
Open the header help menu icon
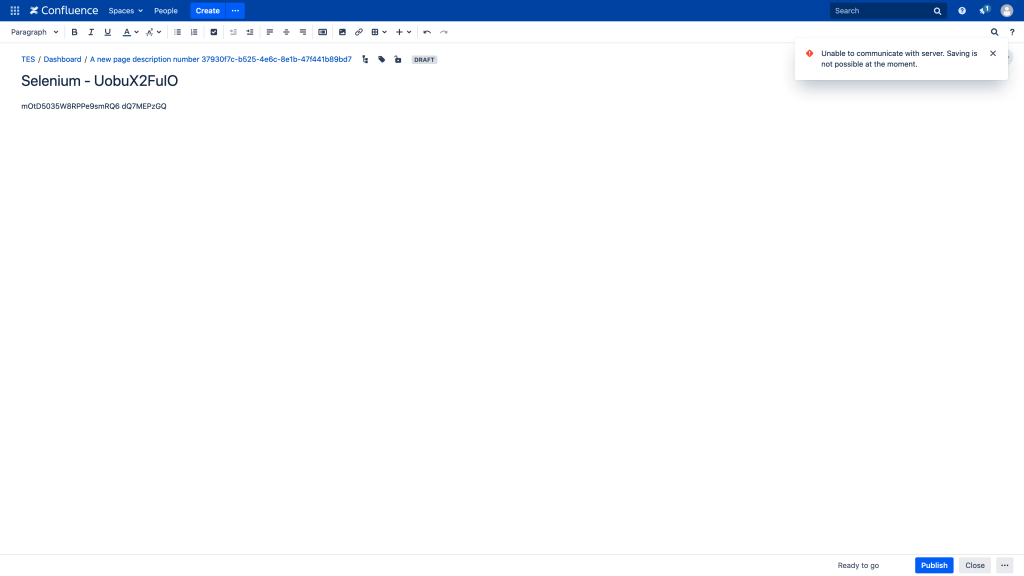(962, 10)
